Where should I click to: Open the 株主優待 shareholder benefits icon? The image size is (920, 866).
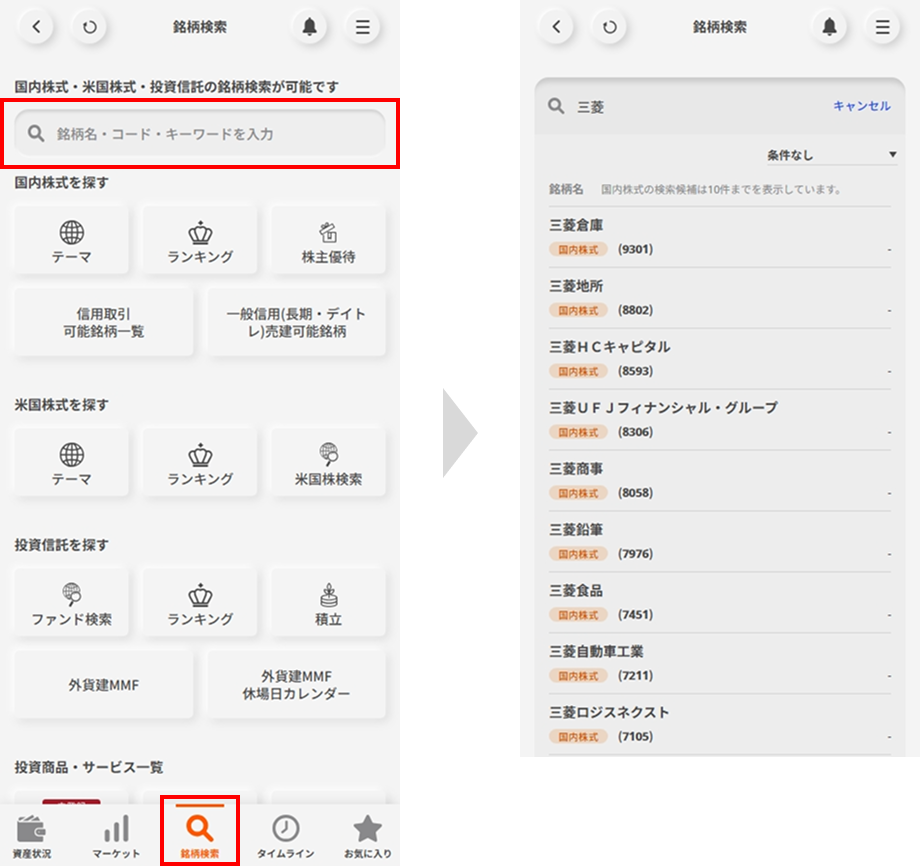[x=328, y=241]
